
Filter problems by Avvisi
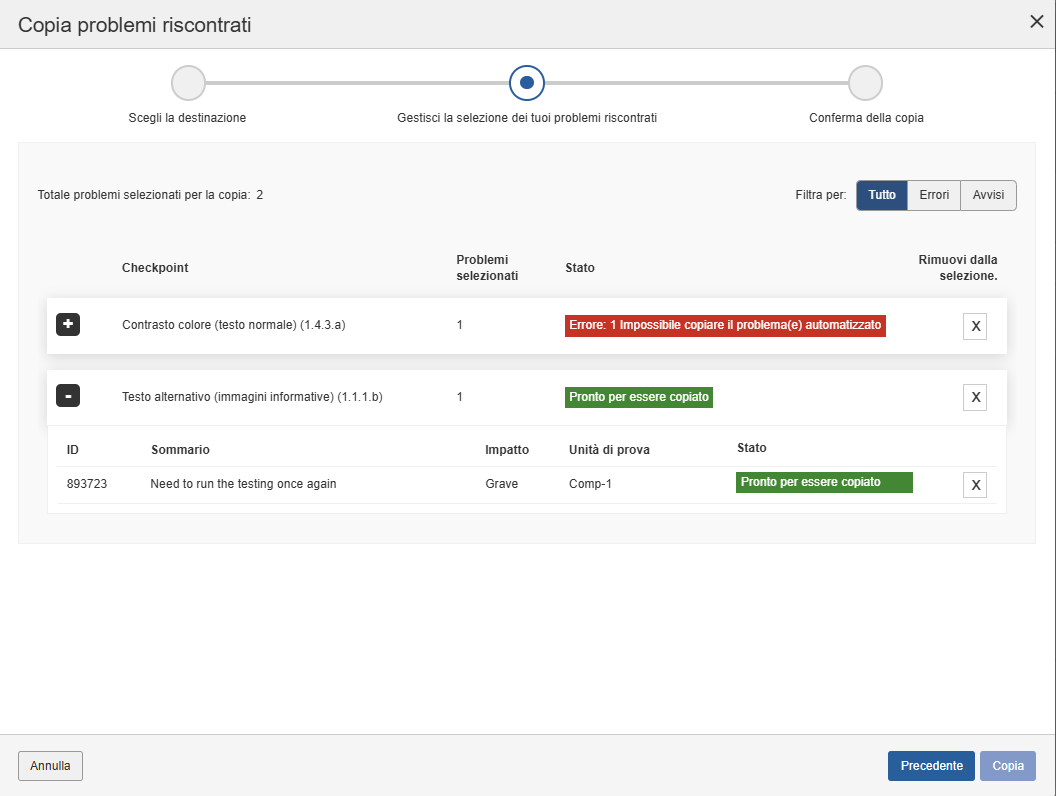point(988,195)
